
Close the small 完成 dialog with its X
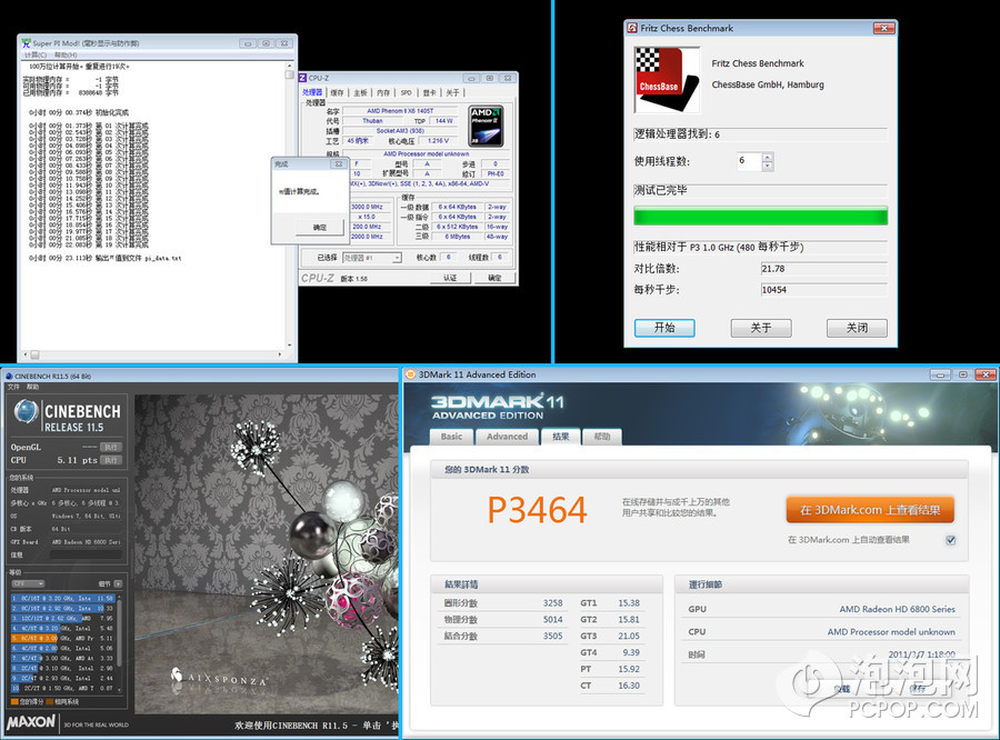tap(339, 164)
